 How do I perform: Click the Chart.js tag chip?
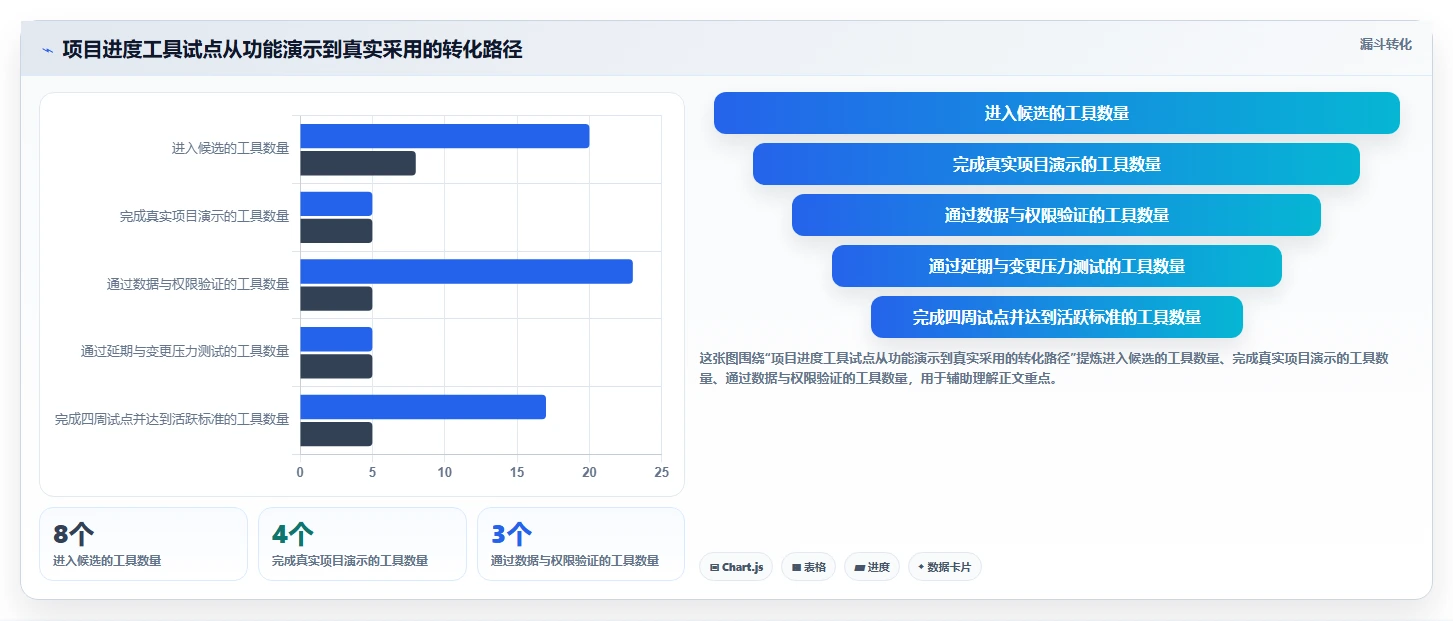pyautogui.click(x=736, y=567)
